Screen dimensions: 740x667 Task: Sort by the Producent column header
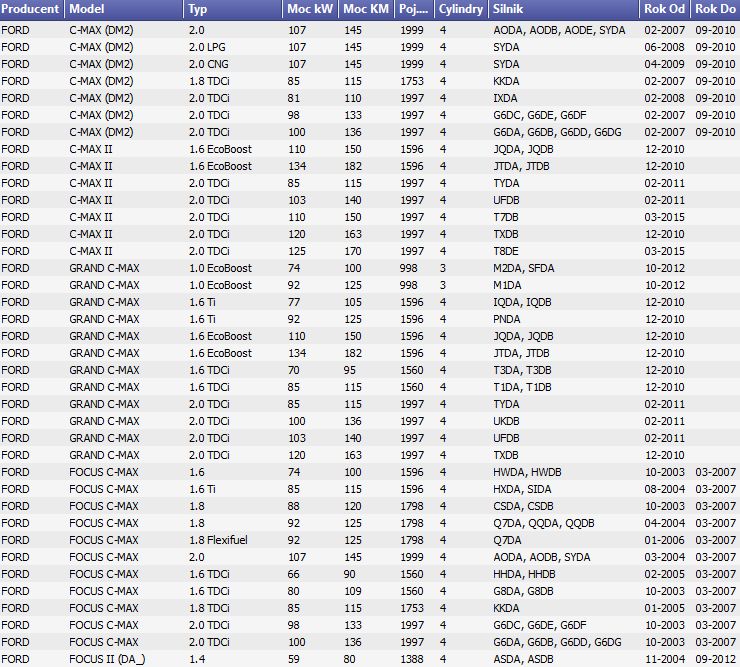(31, 9)
